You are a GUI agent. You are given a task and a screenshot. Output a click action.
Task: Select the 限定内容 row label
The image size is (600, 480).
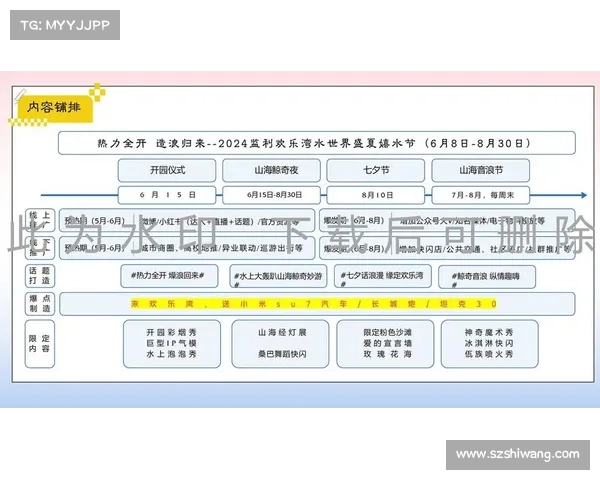point(40,344)
